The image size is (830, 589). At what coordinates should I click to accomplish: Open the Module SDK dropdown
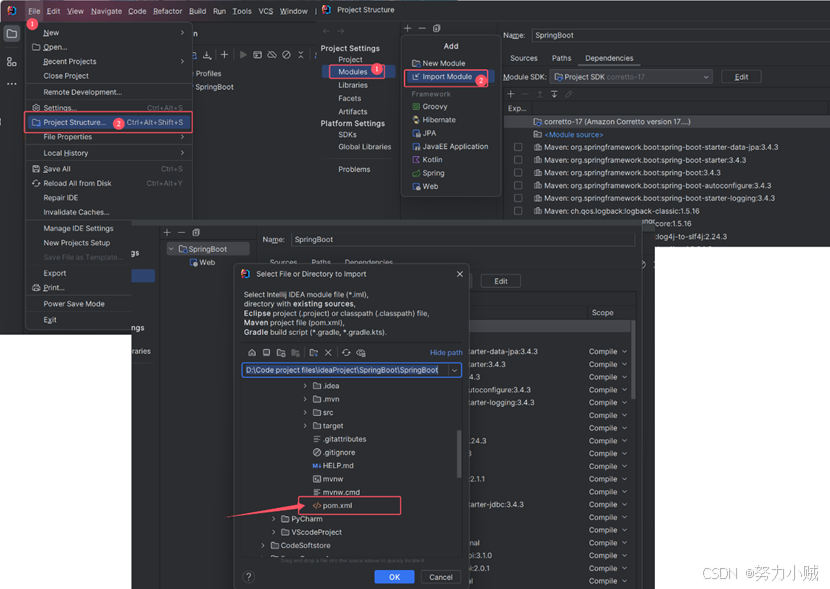pos(631,77)
